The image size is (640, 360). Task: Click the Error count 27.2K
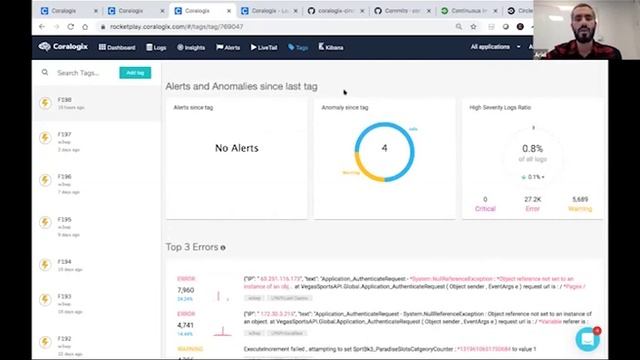coord(533,200)
